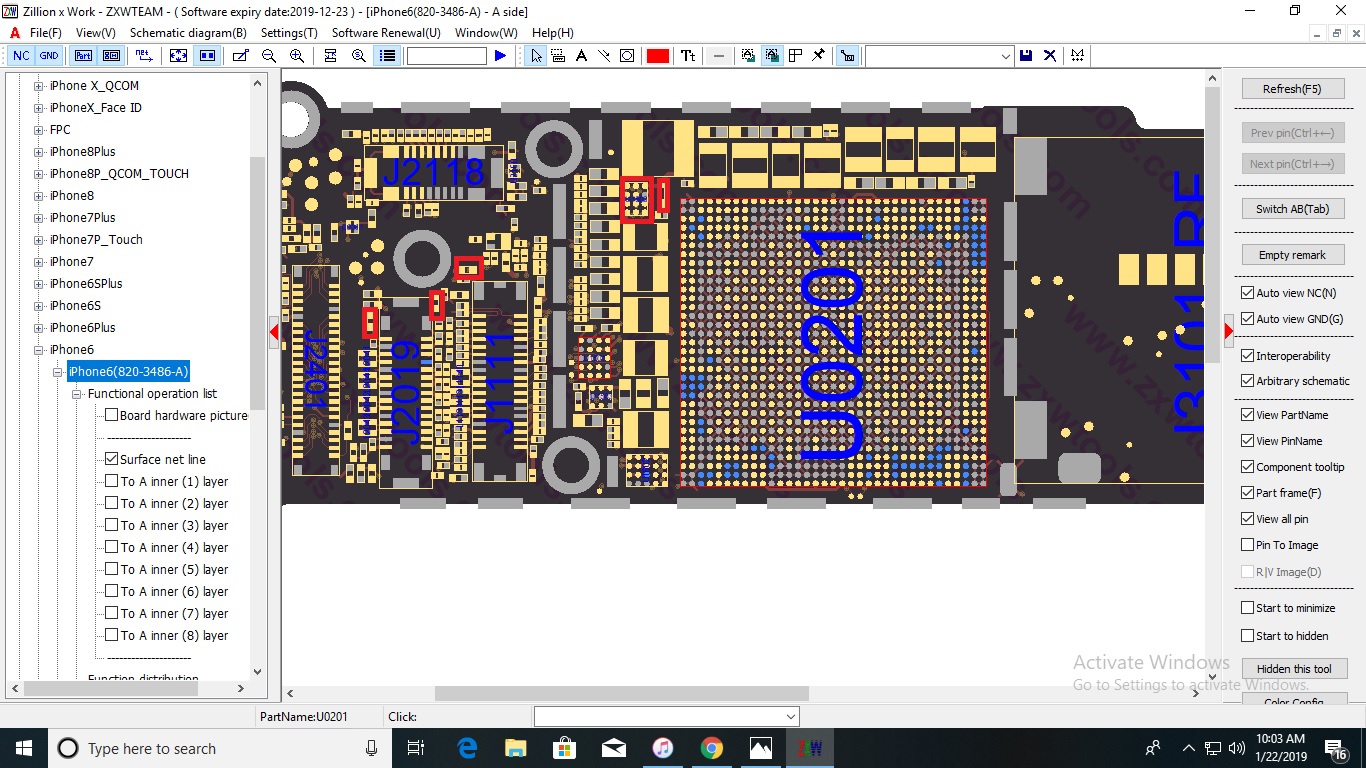Screen dimensions: 1366x768
Task: Uncheck Surface net line
Action: (112, 459)
